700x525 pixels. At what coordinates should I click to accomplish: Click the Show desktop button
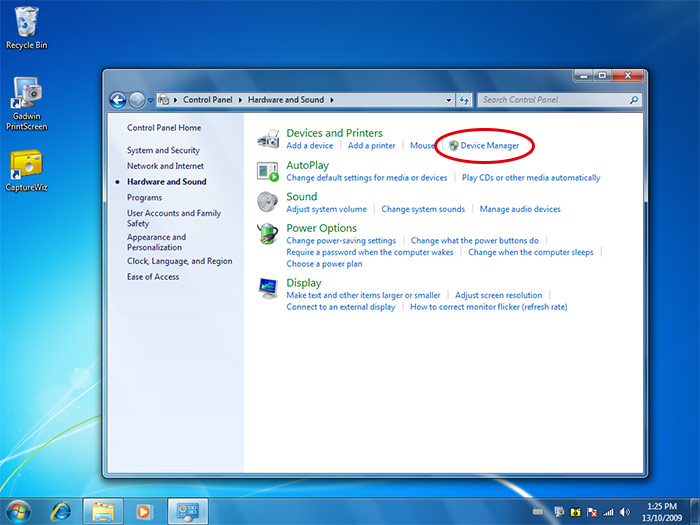click(695, 512)
